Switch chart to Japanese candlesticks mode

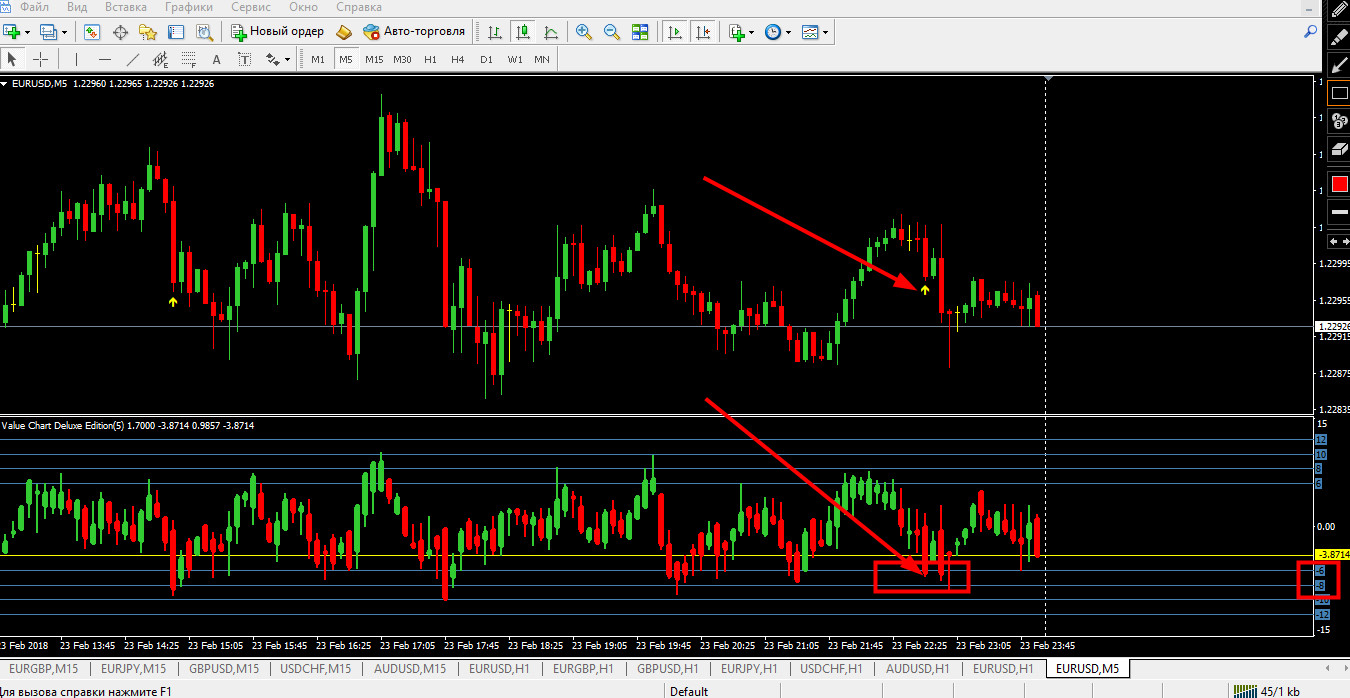pos(522,32)
